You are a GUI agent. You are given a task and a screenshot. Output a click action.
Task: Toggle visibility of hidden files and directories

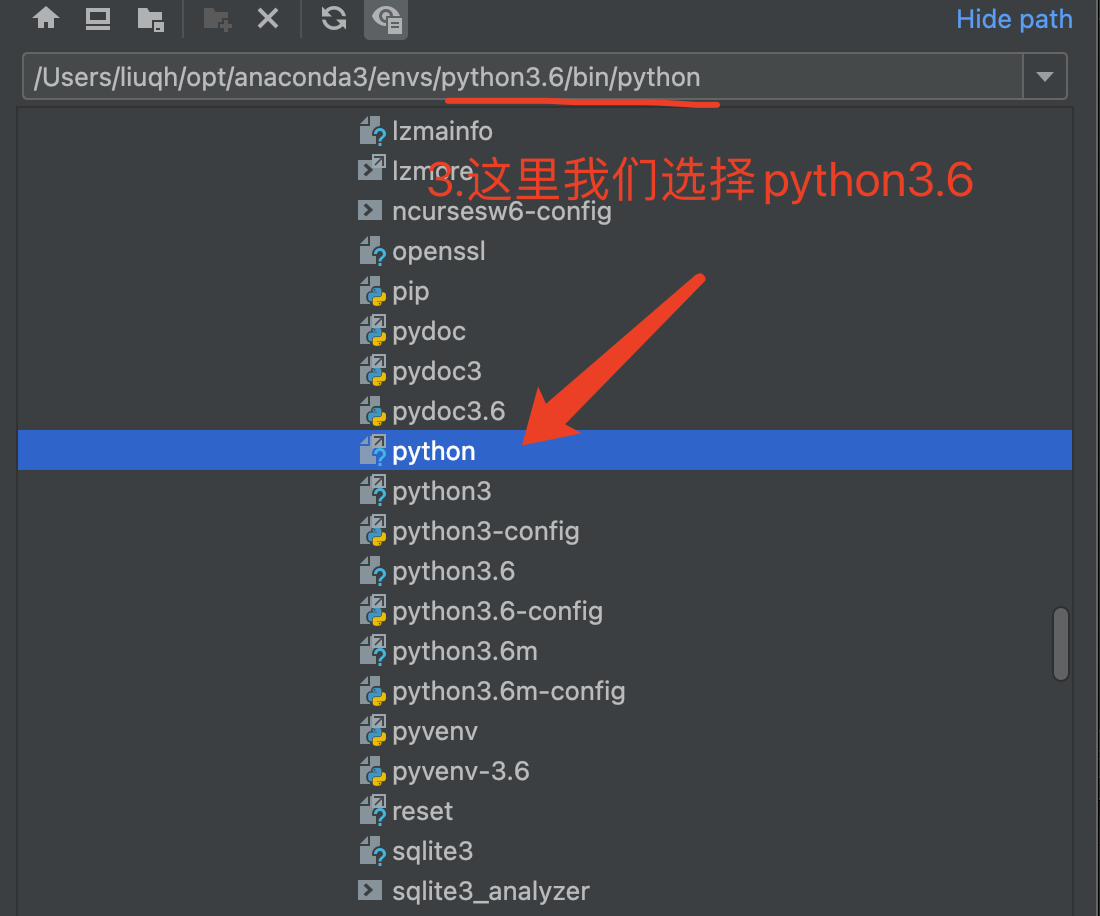[386, 18]
